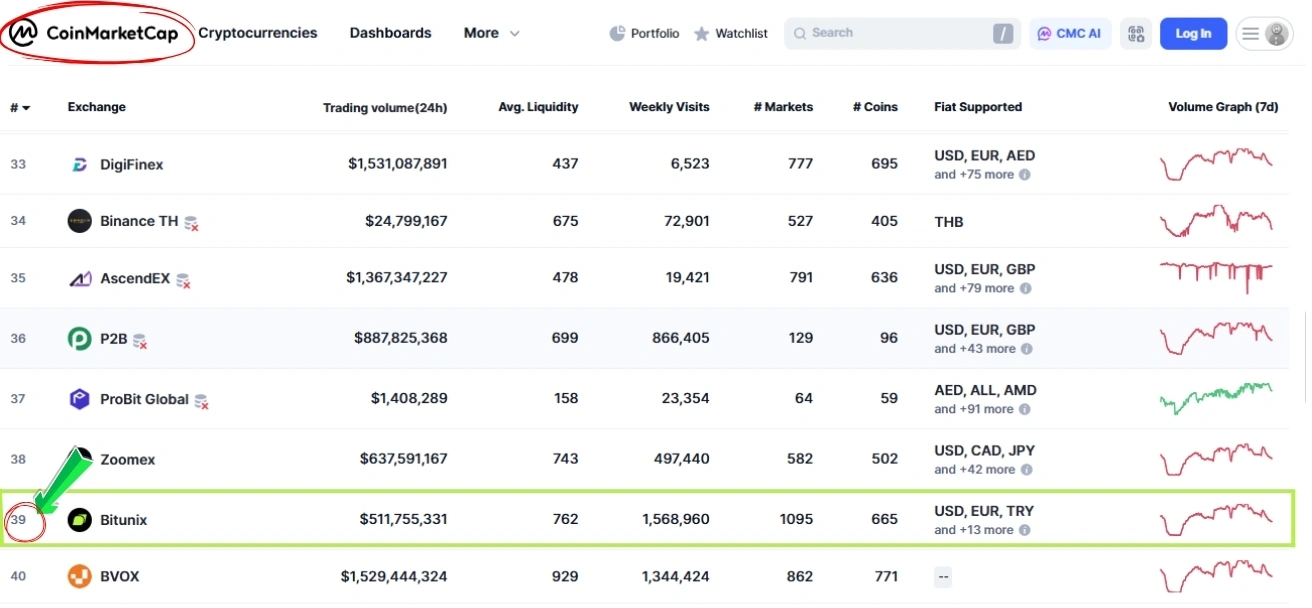Open the Watchlist star icon
Image resolution: width=1312 pixels, height=608 pixels.
pos(702,34)
